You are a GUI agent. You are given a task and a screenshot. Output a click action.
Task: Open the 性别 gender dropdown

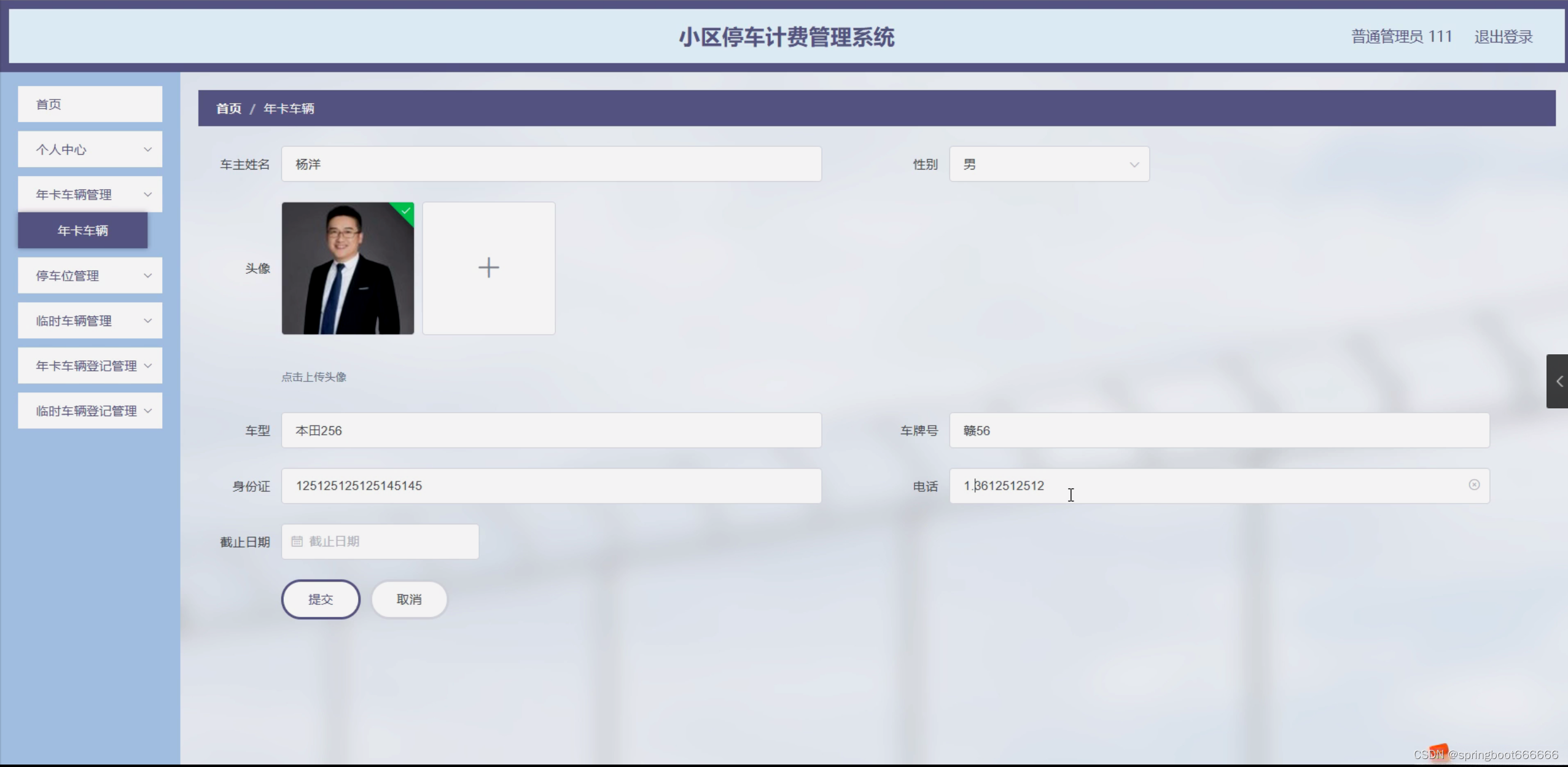coord(1048,164)
